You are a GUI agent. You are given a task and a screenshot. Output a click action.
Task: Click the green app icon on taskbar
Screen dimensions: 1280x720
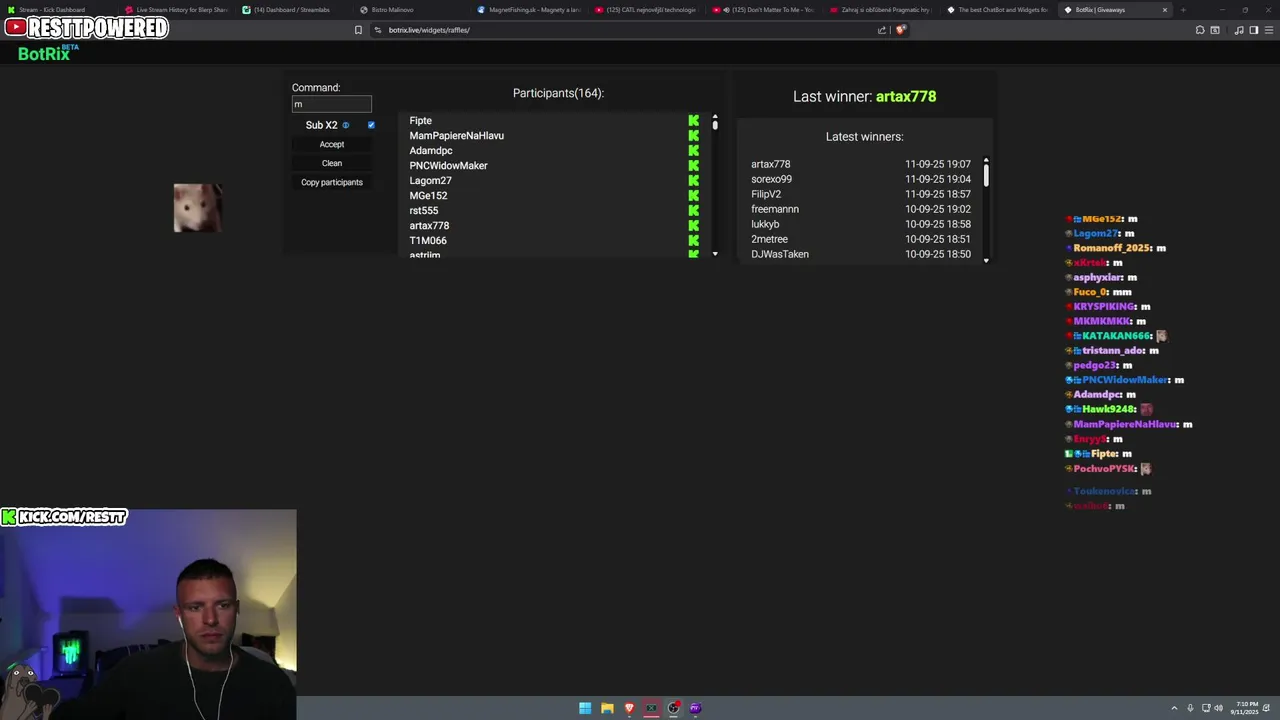(651, 708)
